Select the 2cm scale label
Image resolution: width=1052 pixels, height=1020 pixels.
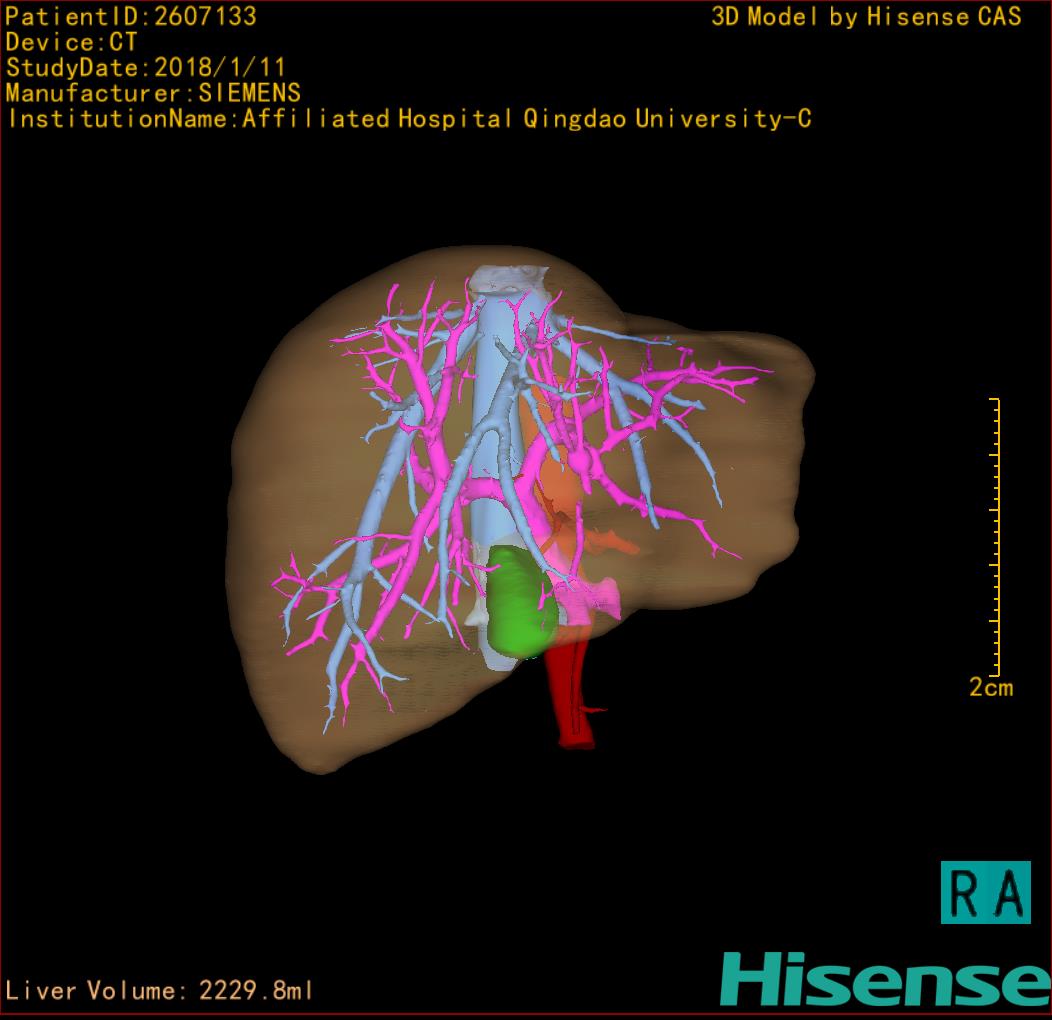click(x=990, y=688)
